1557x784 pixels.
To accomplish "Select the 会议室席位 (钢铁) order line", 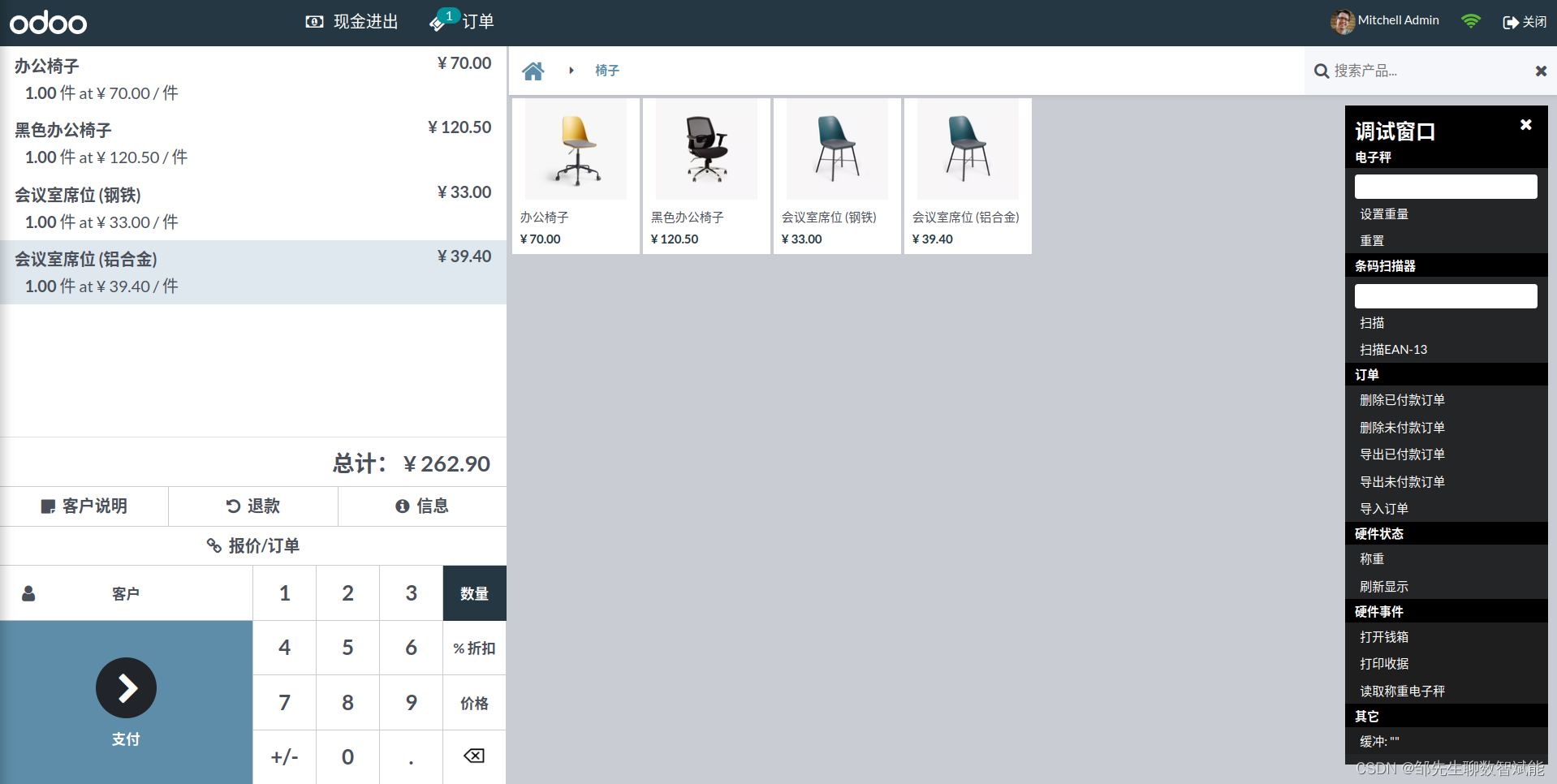I will click(253, 208).
